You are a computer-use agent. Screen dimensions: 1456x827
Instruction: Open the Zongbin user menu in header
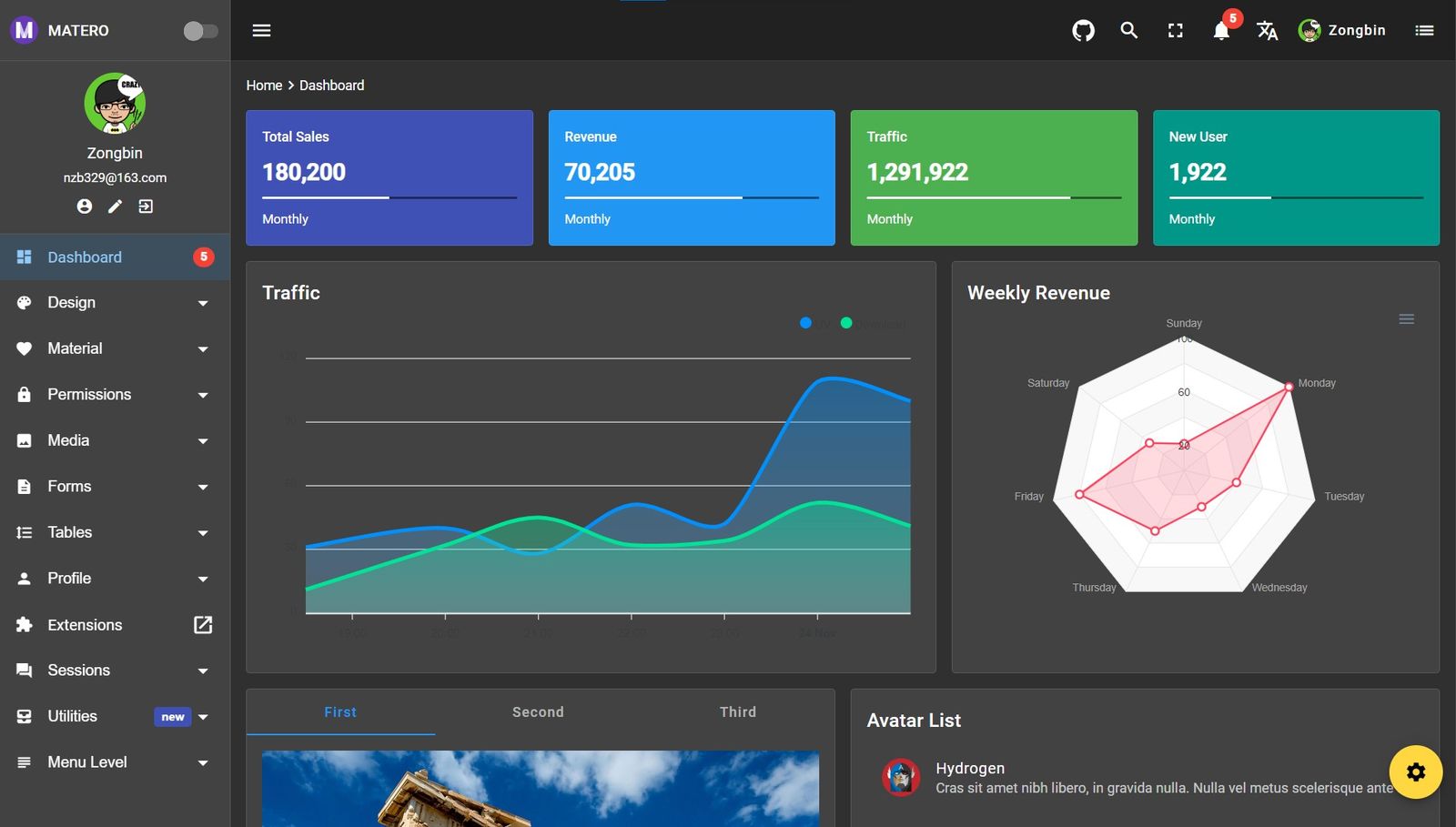click(x=1342, y=31)
